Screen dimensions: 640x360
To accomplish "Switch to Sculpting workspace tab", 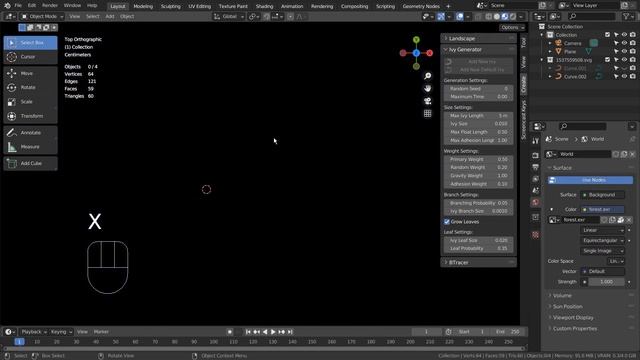I will tap(171, 6).
